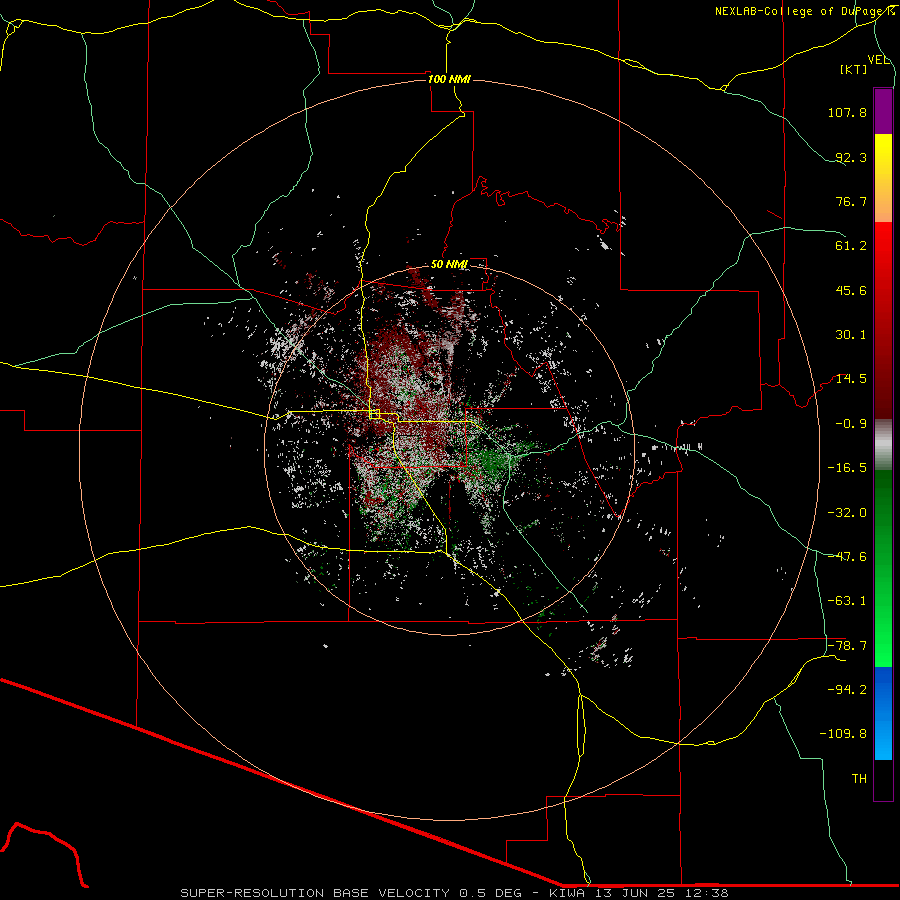Click the 30.1 velocity scale value
The image size is (900, 900).
tap(851, 335)
